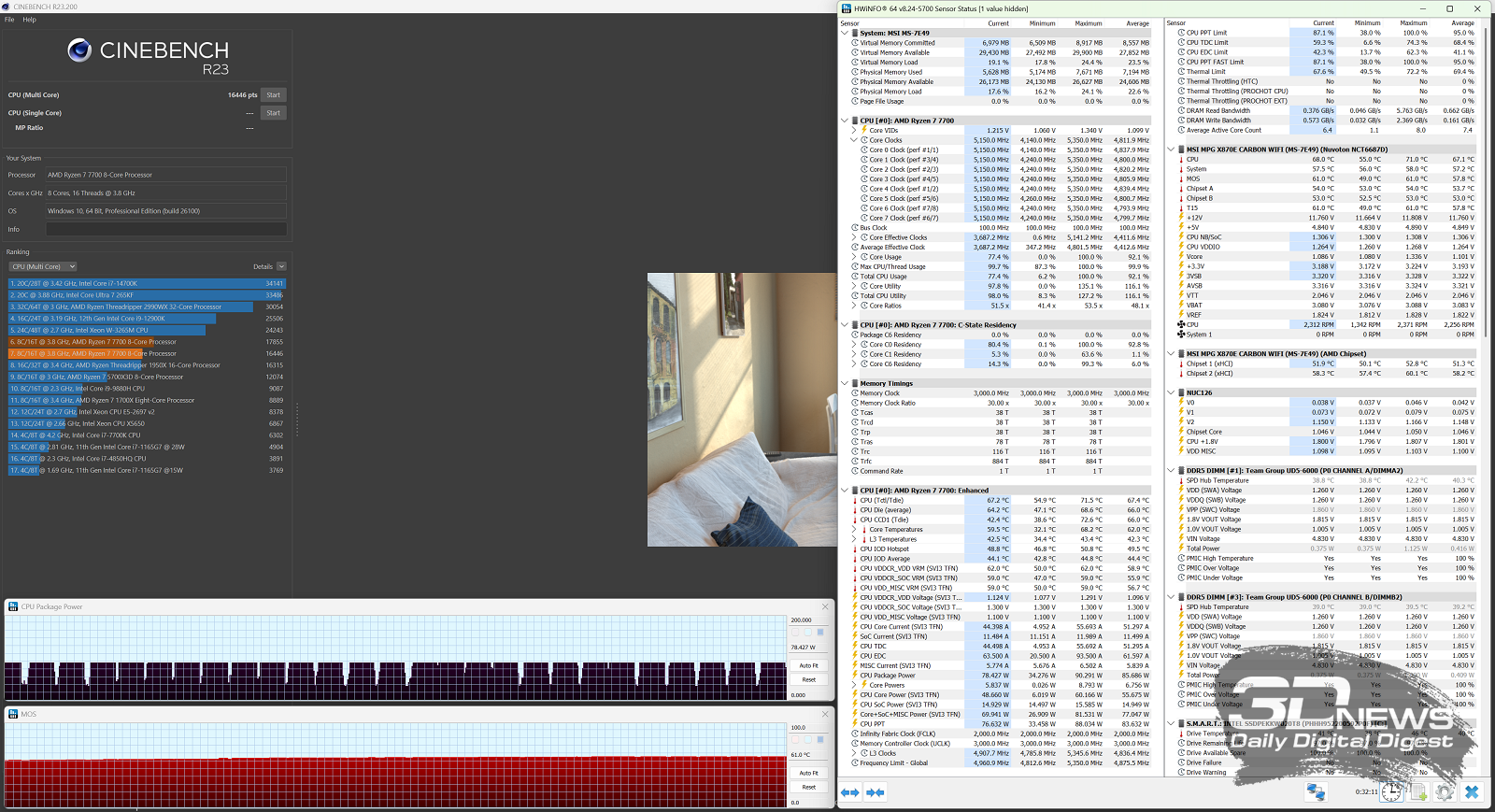The height and width of the screenshot is (812, 1495).
Task: Click the Memory Timings section chip icon
Action: tap(855, 383)
